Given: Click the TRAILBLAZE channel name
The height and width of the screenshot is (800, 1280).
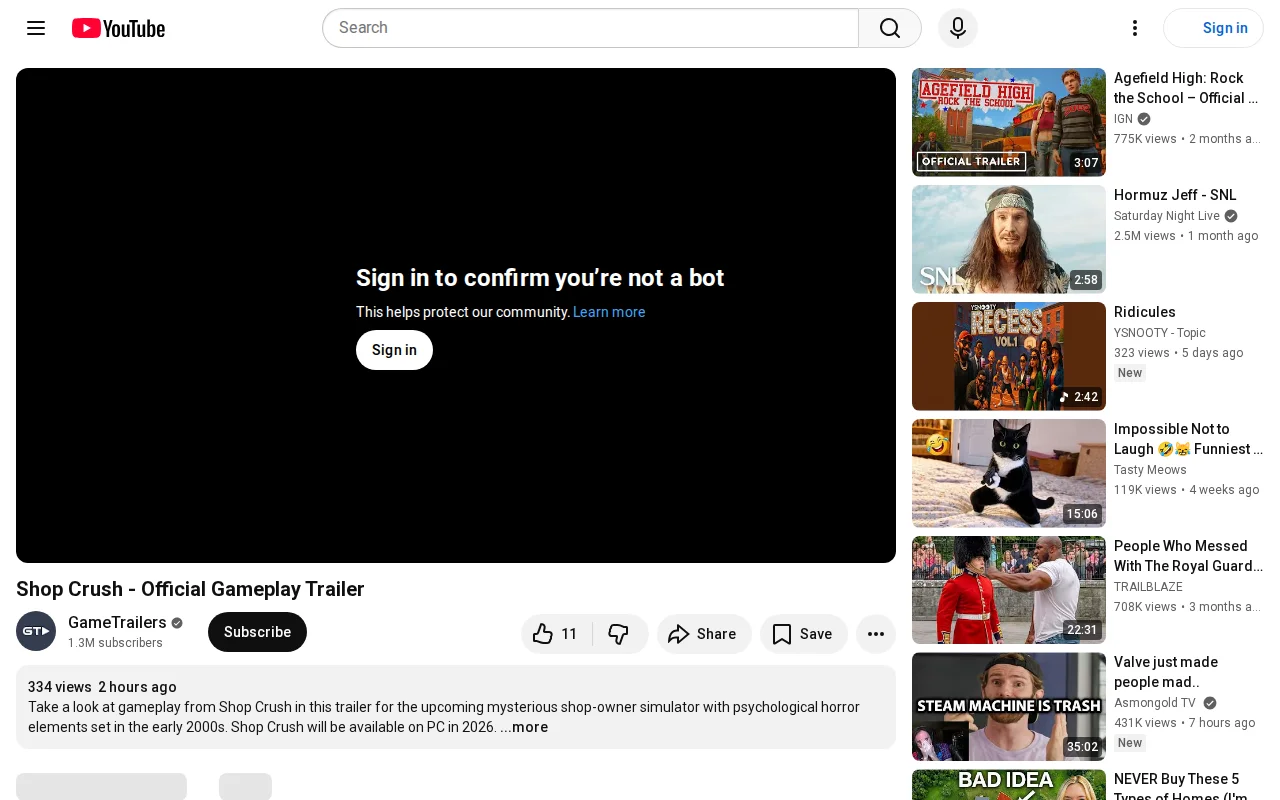Looking at the screenshot, I should click(x=1148, y=587).
